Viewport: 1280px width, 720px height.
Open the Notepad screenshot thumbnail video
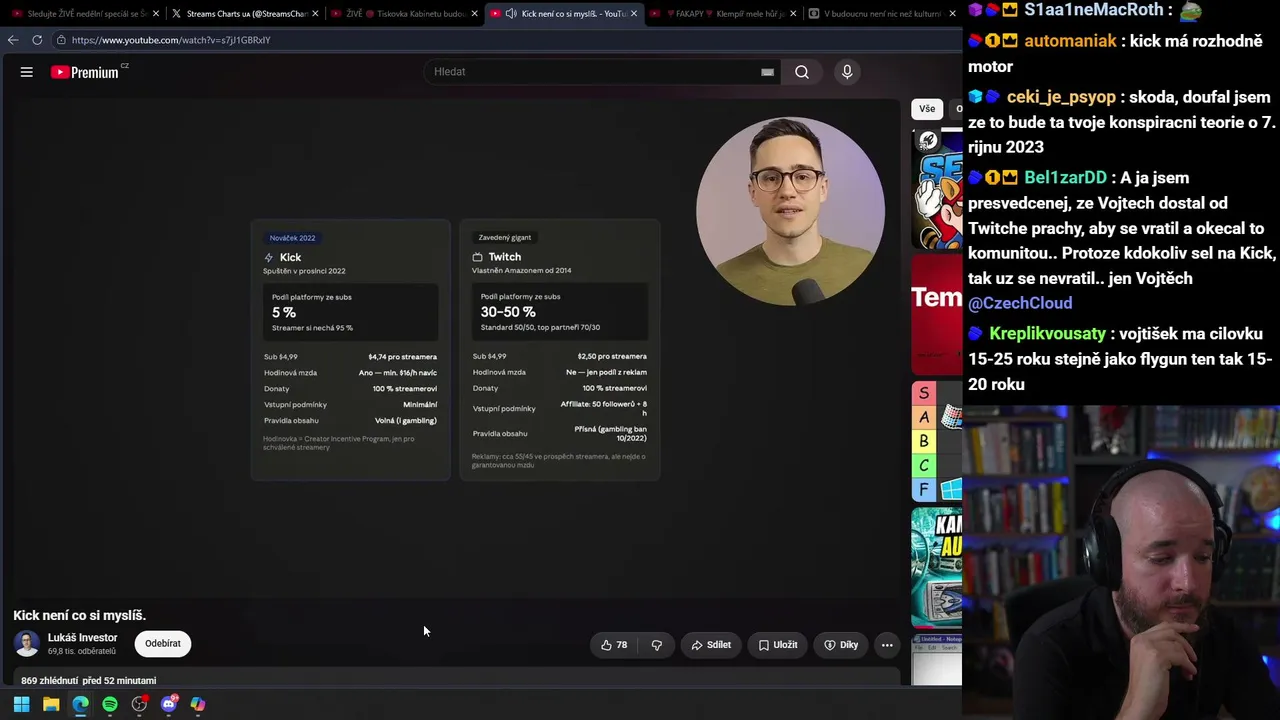coord(937,659)
